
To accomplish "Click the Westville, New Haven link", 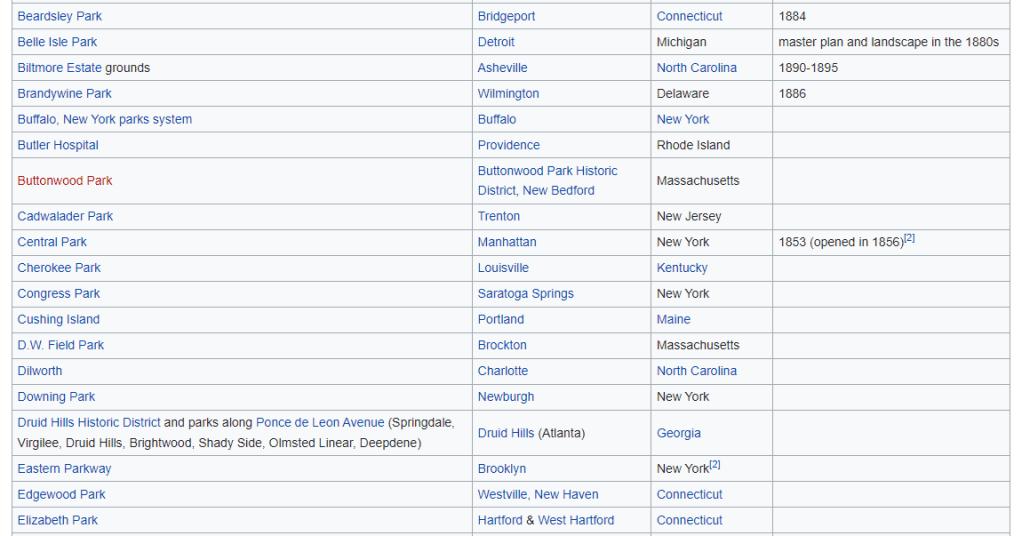I will click(537, 494).
